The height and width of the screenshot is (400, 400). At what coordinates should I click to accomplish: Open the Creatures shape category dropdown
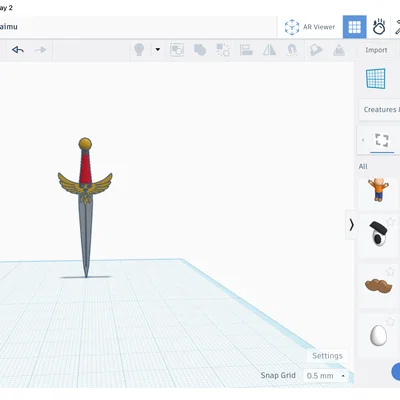379,110
